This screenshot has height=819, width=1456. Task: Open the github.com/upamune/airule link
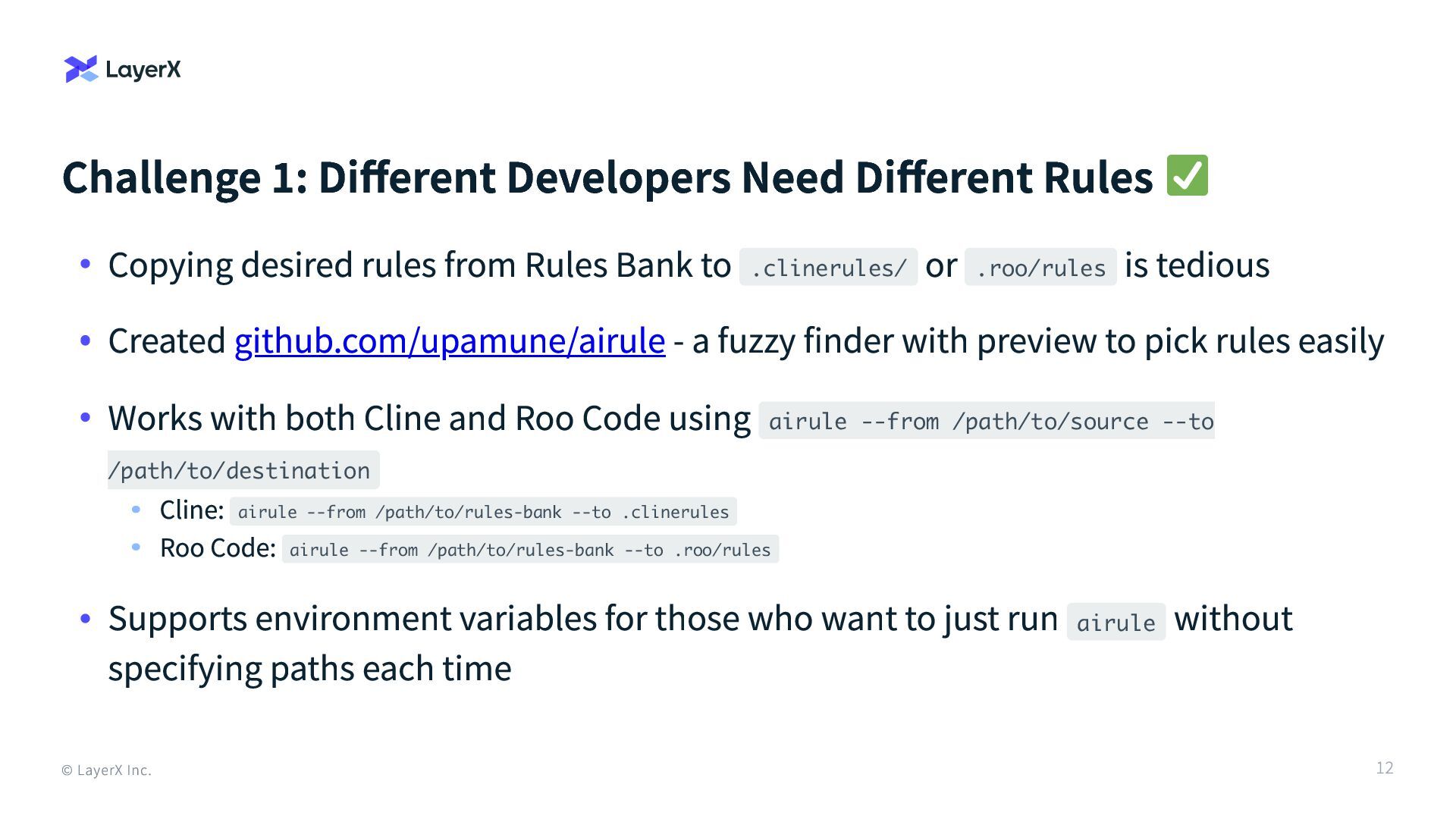click(450, 340)
